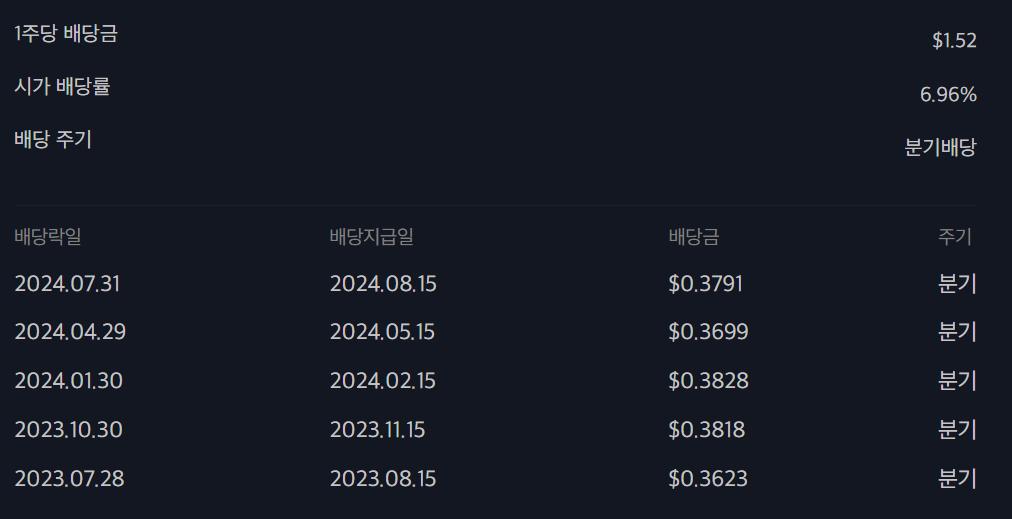Select ex-dividend date 2023.10.30
Screen dimensions: 1012x519
pyautogui.click(x=68, y=430)
